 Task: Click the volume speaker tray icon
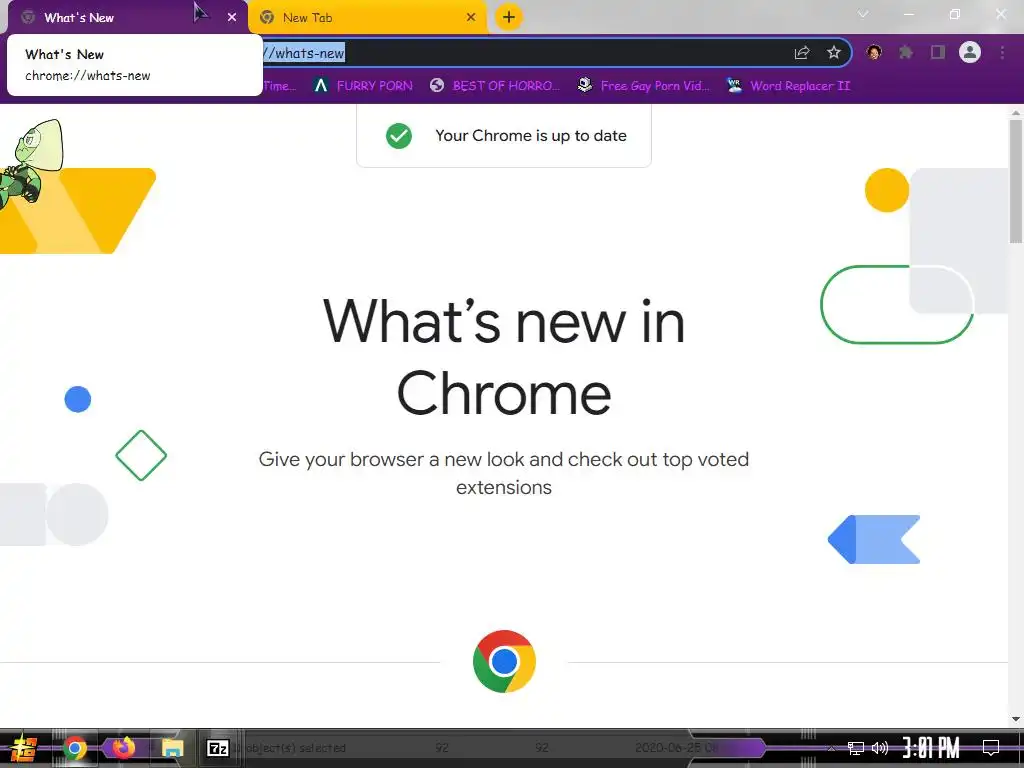tap(880, 748)
